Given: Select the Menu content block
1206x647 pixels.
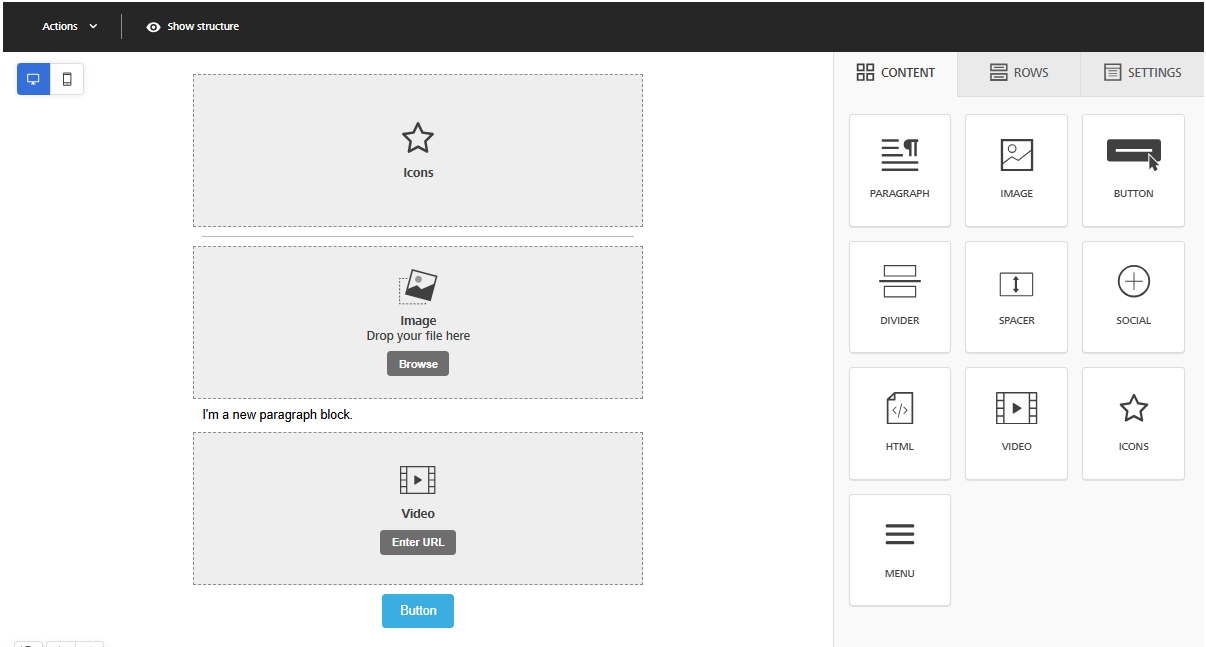Looking at the screenshot, I should click(x=899, y=550).
